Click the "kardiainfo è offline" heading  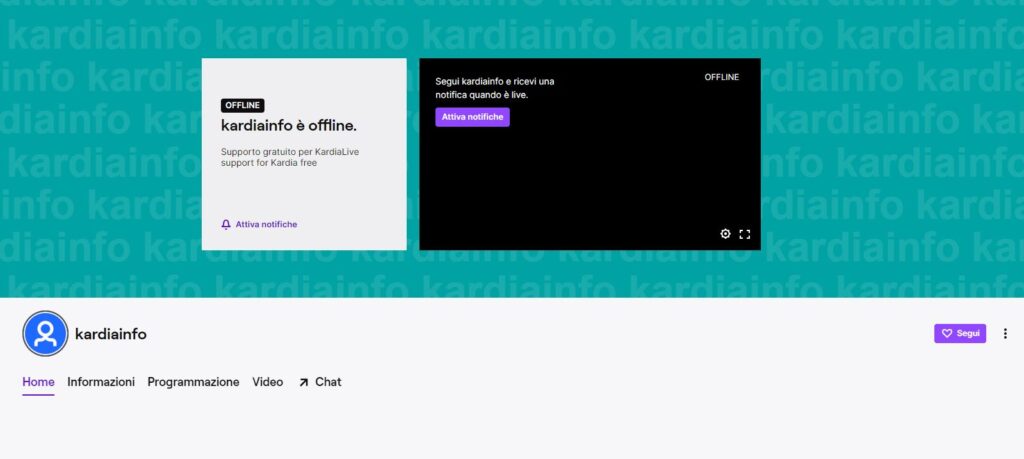tap(288, 126)
